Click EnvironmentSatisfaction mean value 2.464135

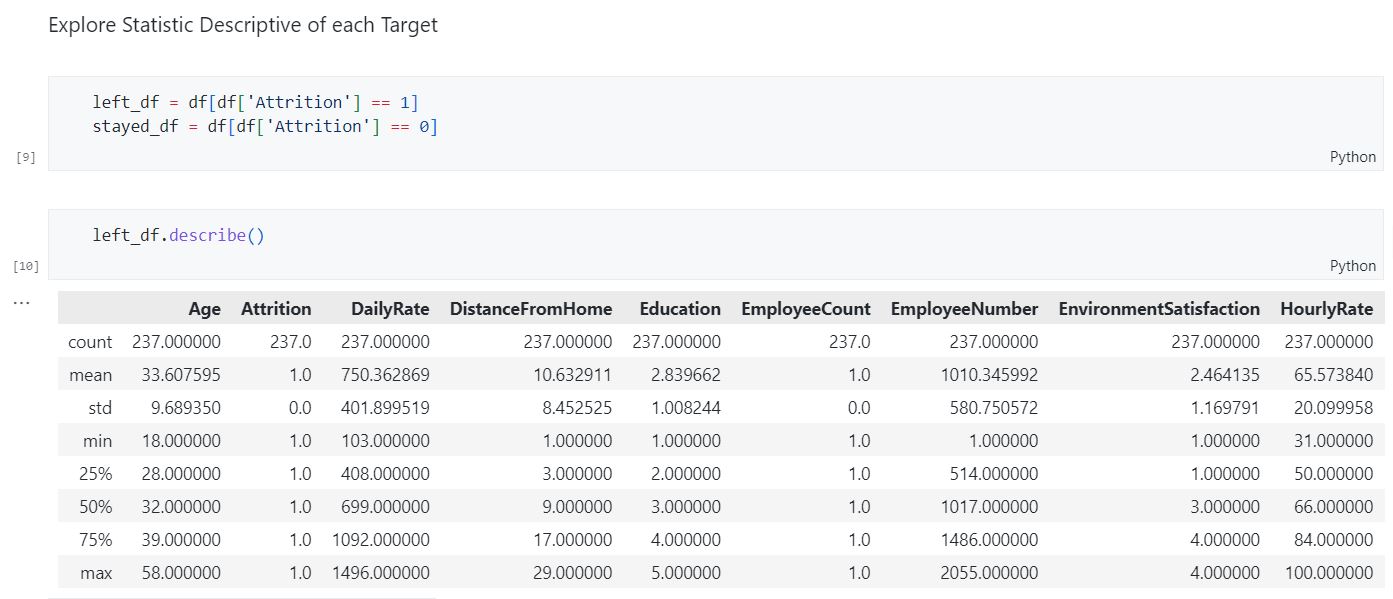click(1225, 375)
